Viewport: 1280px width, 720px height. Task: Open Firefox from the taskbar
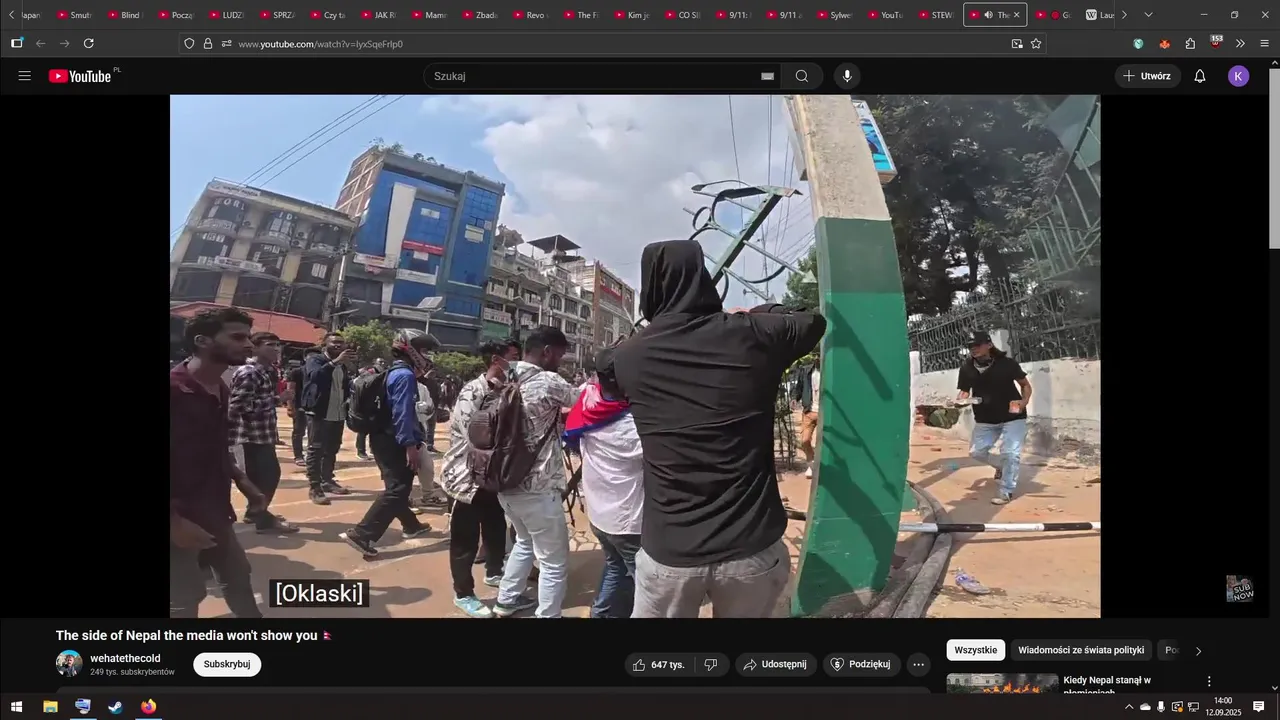pyautogui.click(x=149, y=707)
